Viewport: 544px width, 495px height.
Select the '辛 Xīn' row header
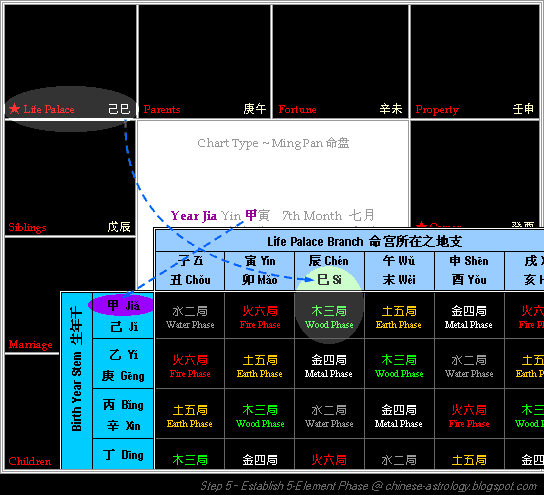tap(124, 426)
